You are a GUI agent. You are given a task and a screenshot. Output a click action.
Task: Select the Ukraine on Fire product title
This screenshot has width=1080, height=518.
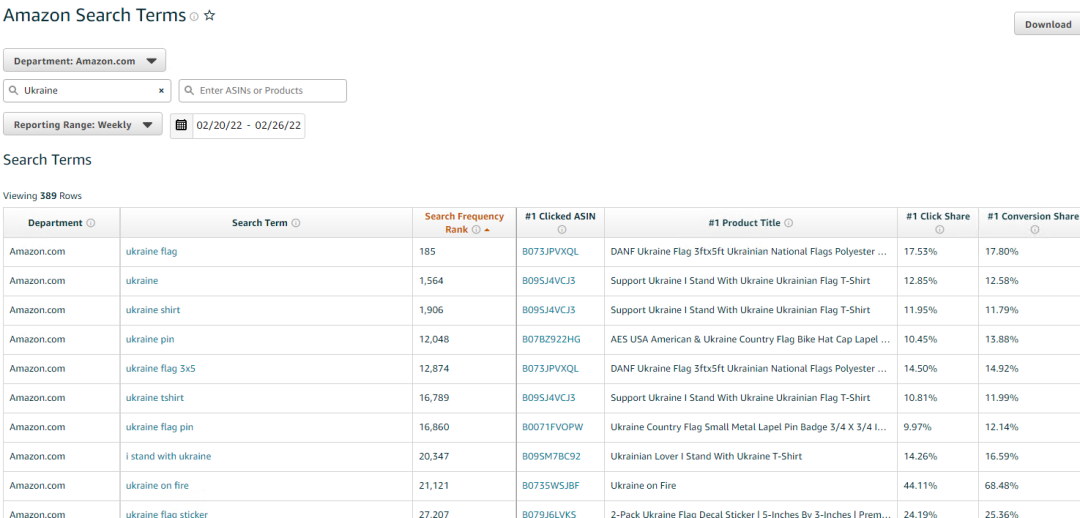pos(643,486)
